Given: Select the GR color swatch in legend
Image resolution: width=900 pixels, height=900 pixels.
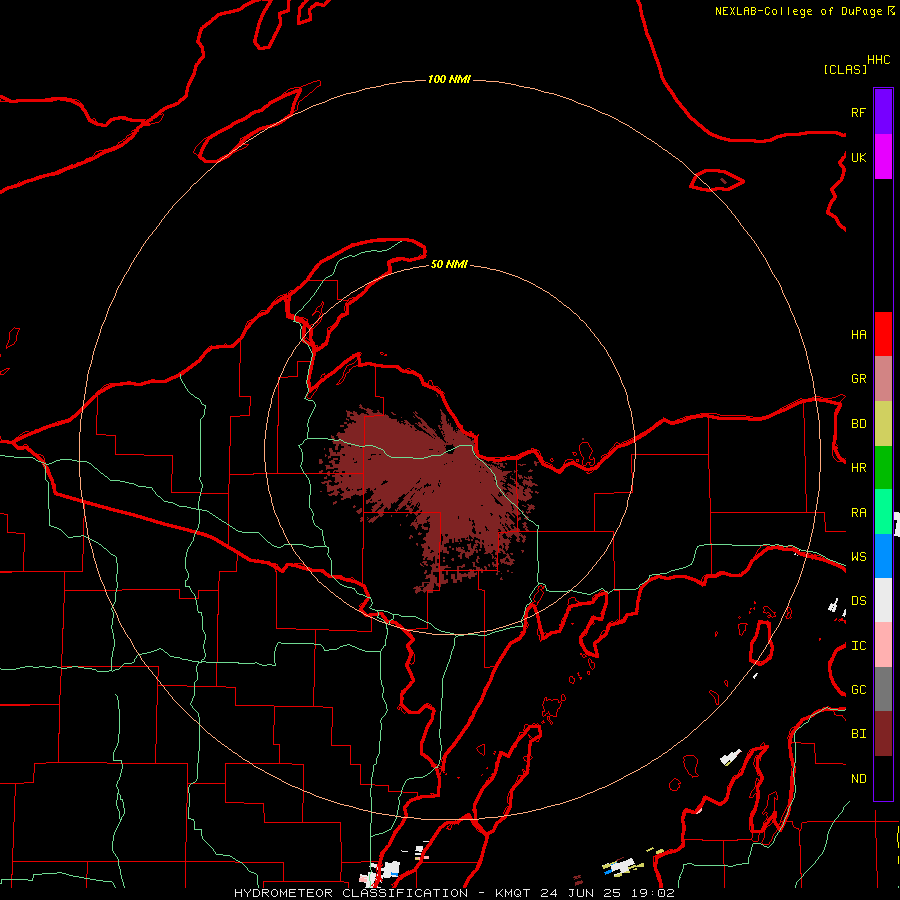Looking at the screenshot, I should pos(883,379).
